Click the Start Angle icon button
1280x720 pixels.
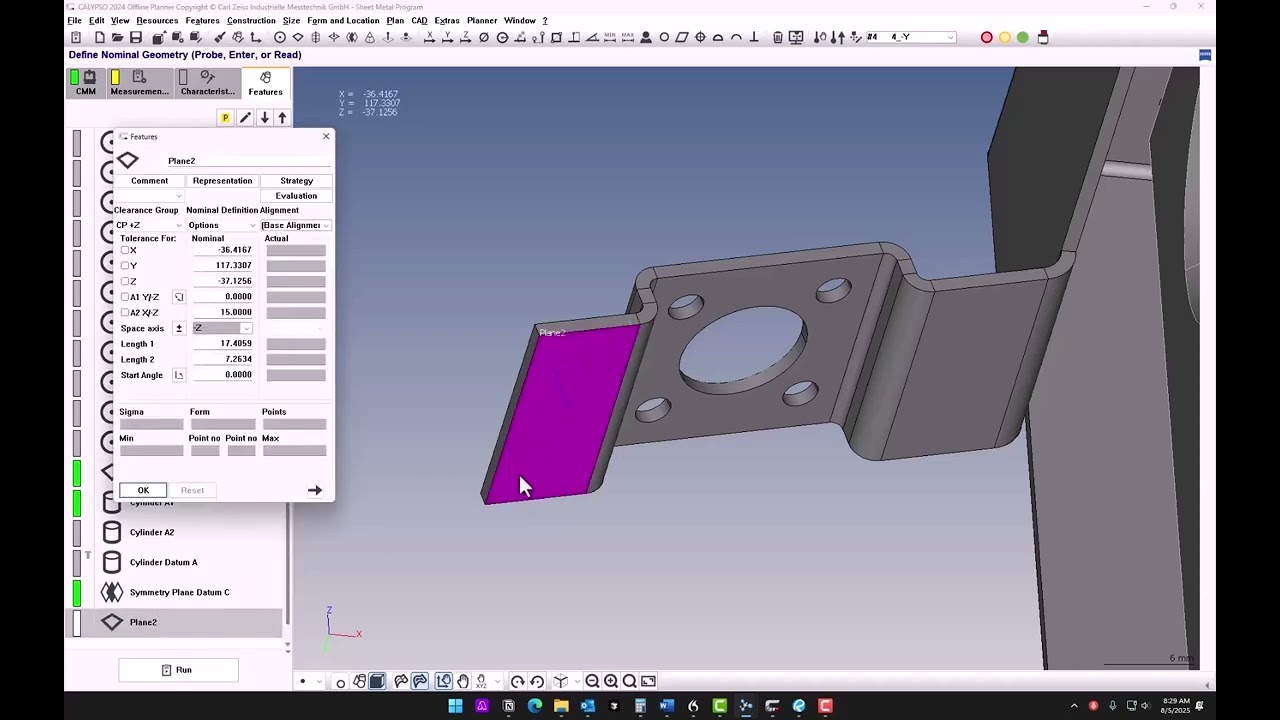tap(179, 375)
